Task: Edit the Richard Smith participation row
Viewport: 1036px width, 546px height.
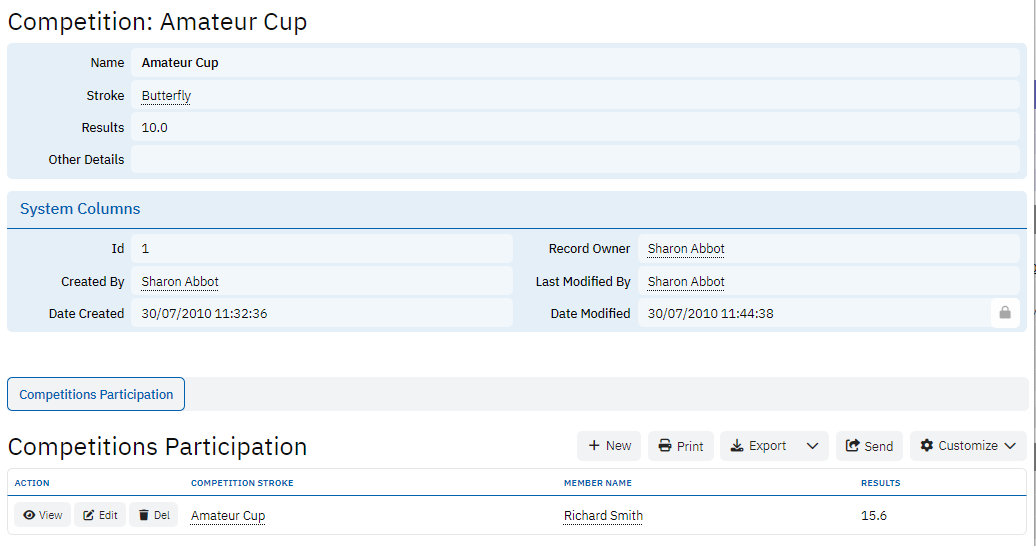Action: [x=100, y=515]
